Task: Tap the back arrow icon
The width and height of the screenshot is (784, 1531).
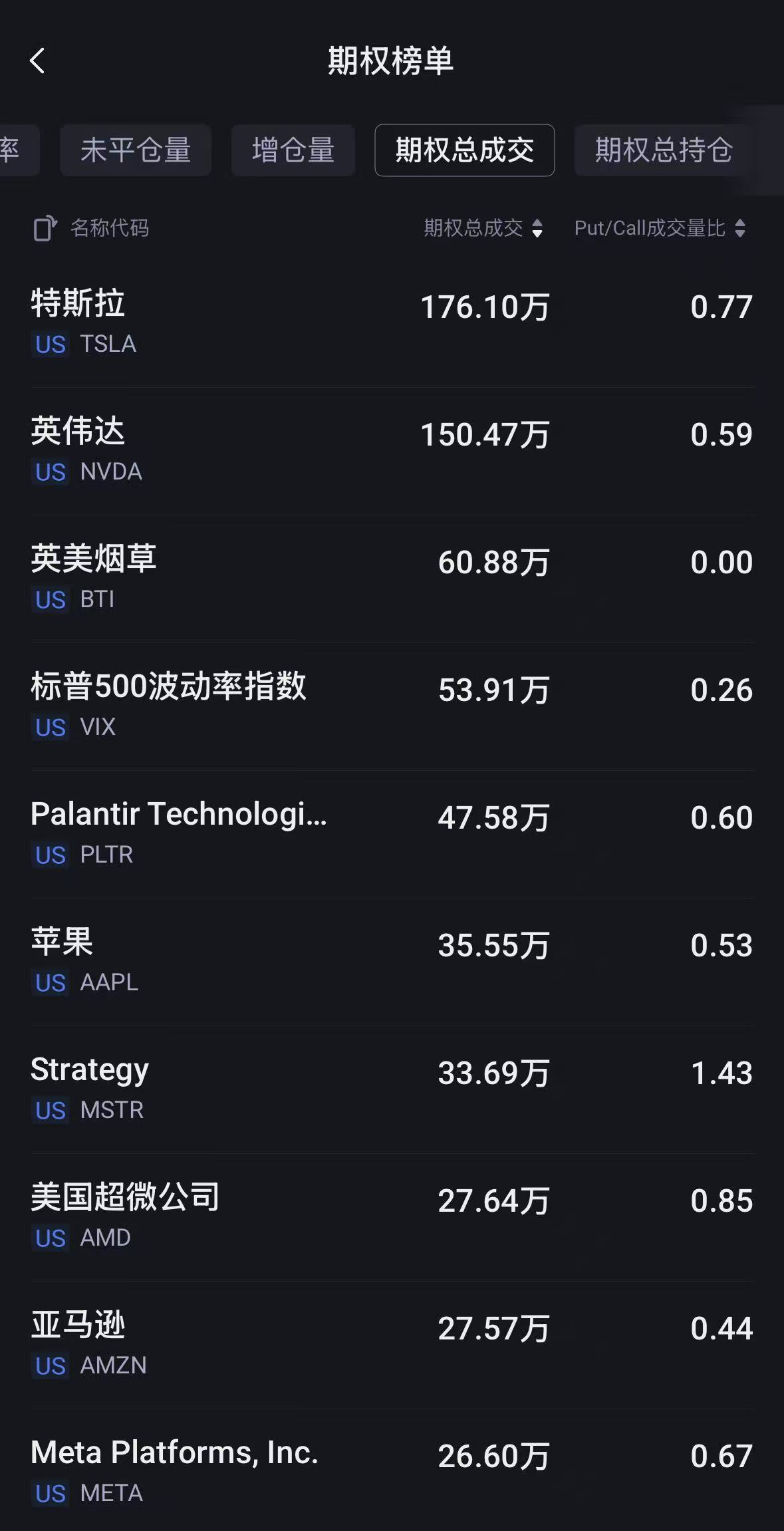Action: 38,61
